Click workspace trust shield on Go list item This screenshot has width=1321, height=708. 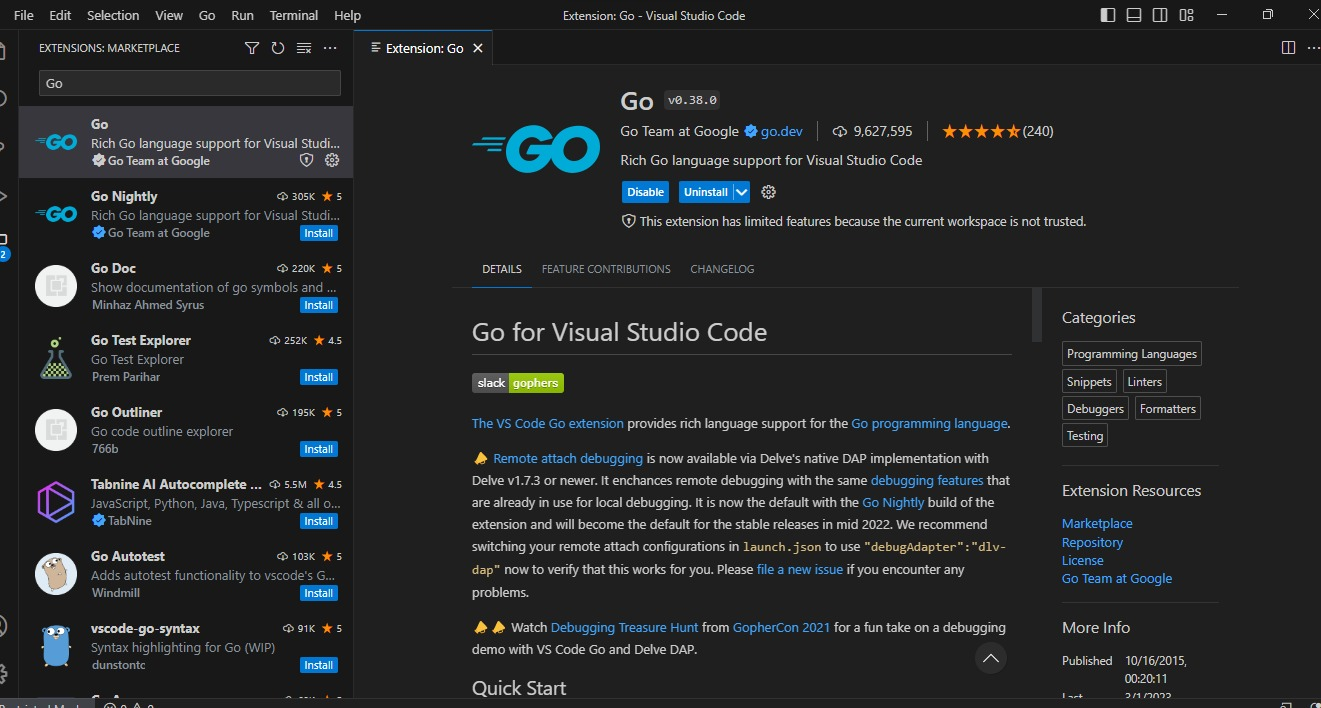(307, 160)
